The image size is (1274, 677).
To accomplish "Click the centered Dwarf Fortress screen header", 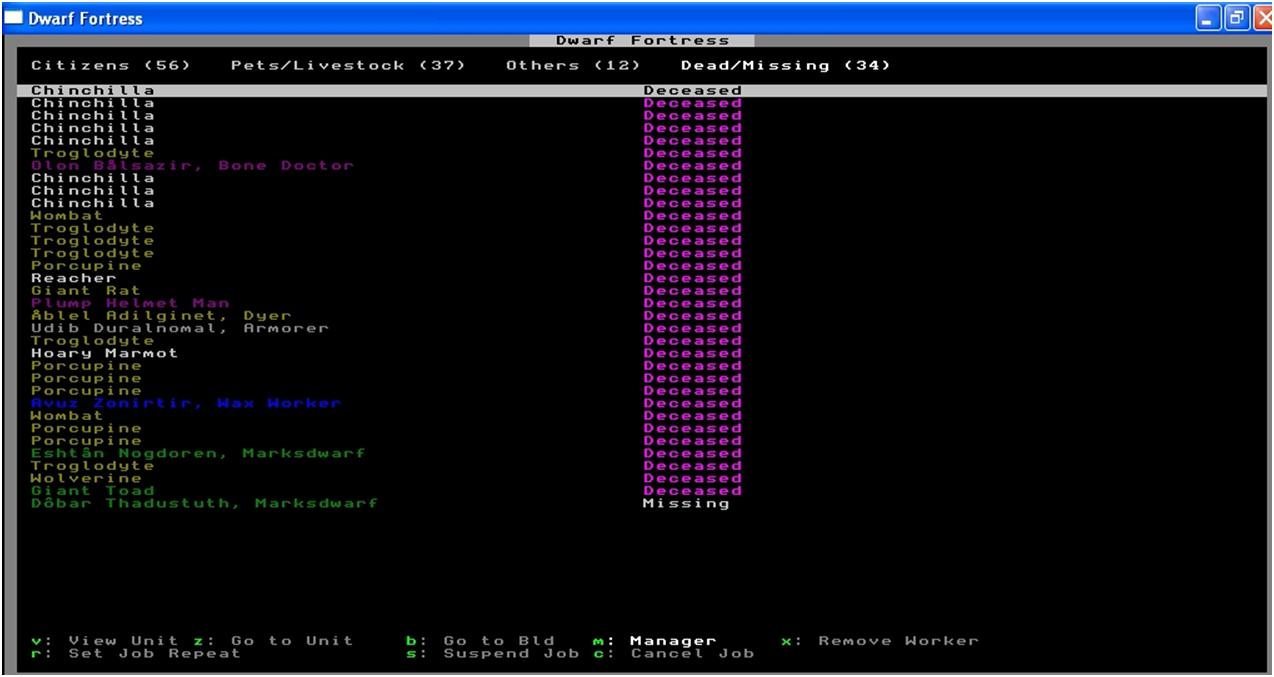I will pyautogui.click(x=642, y=41).
